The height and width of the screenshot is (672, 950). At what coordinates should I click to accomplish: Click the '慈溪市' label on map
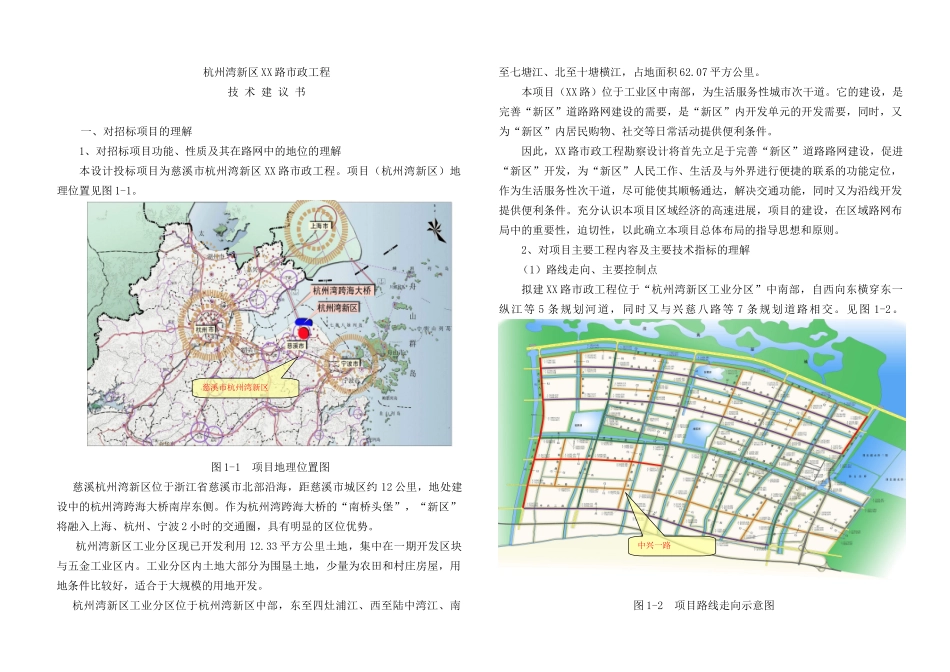pyautogui.click(x=295, y=345)
